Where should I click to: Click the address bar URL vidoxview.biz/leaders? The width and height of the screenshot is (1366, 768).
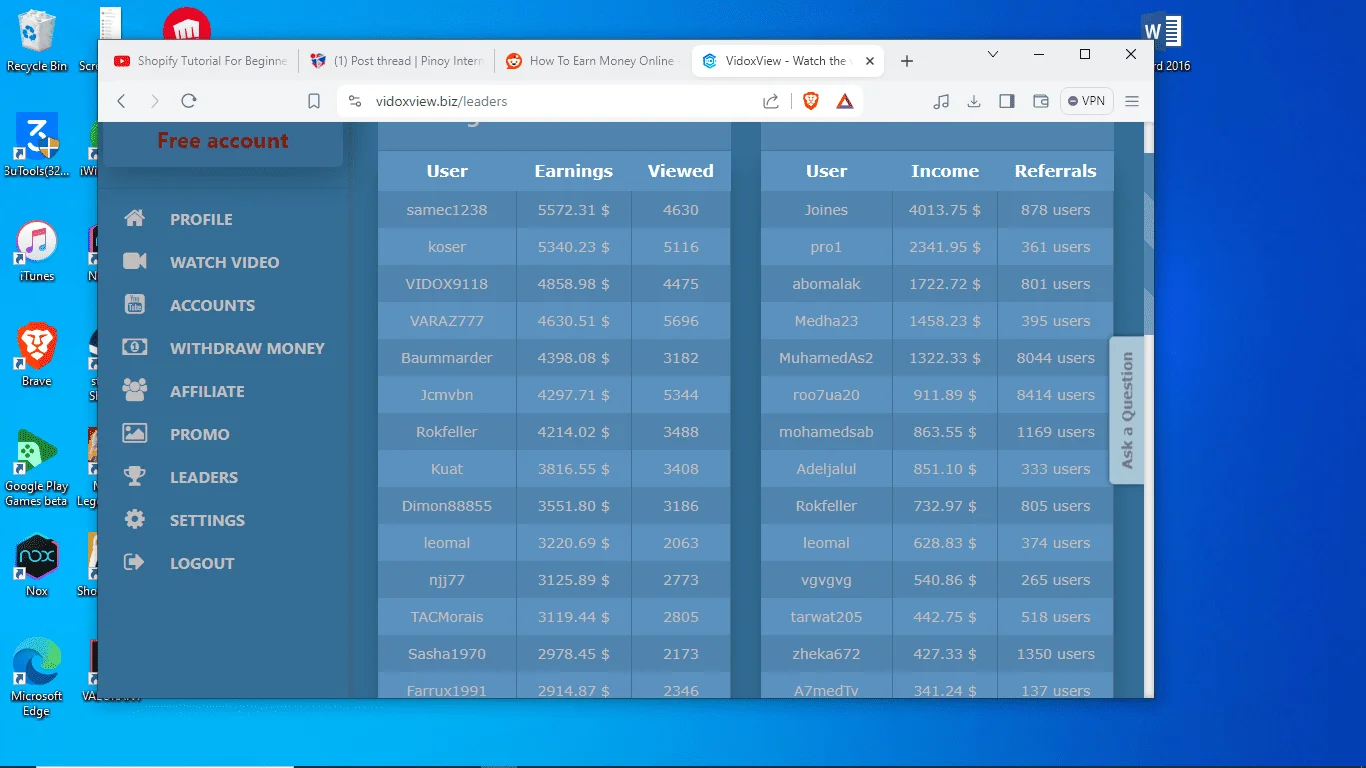coord(441,101)
